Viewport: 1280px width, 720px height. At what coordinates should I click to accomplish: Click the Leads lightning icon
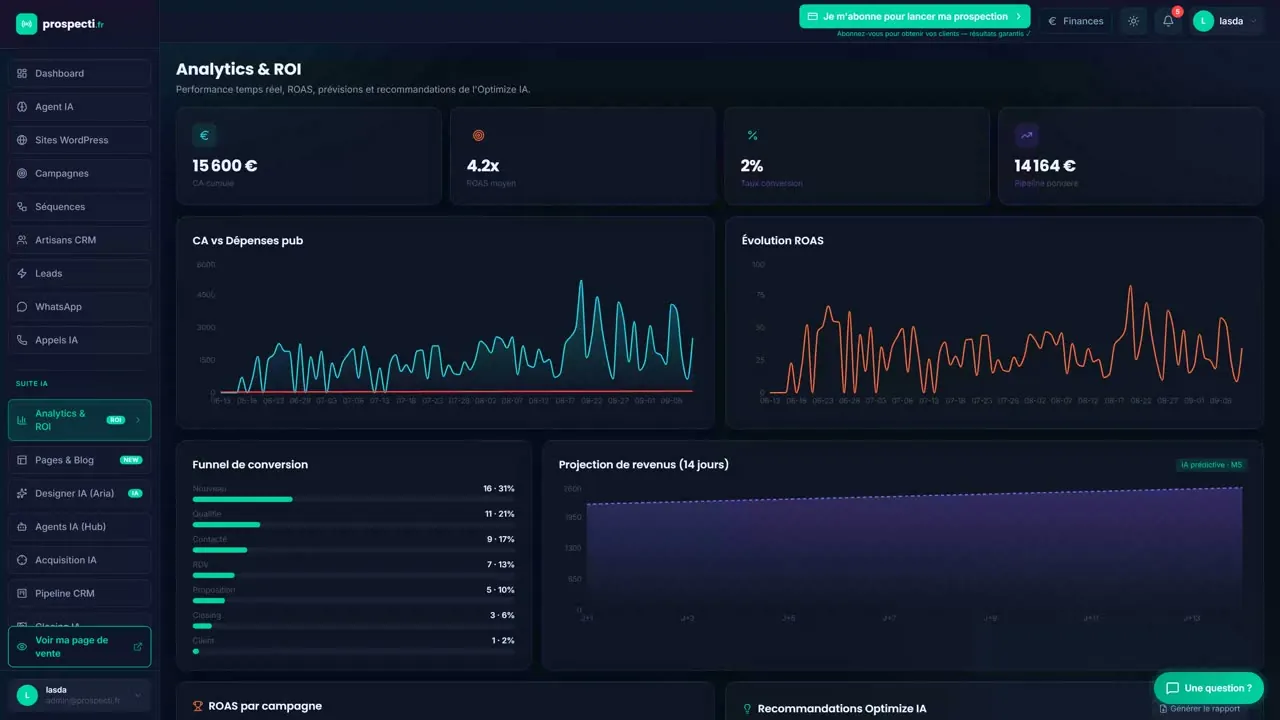click(x=22, y=273)
